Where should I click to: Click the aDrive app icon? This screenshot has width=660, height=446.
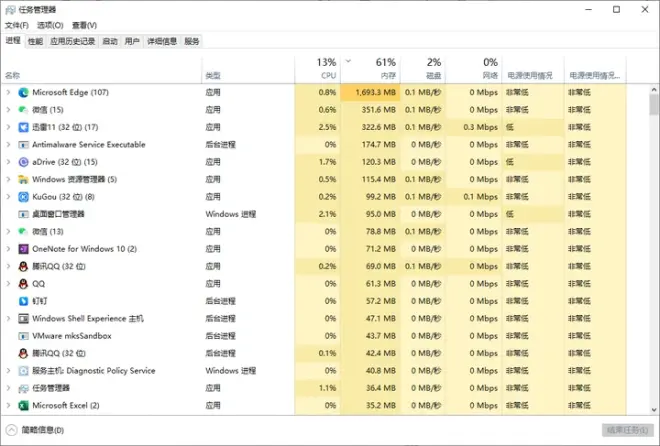click(23, 162)
